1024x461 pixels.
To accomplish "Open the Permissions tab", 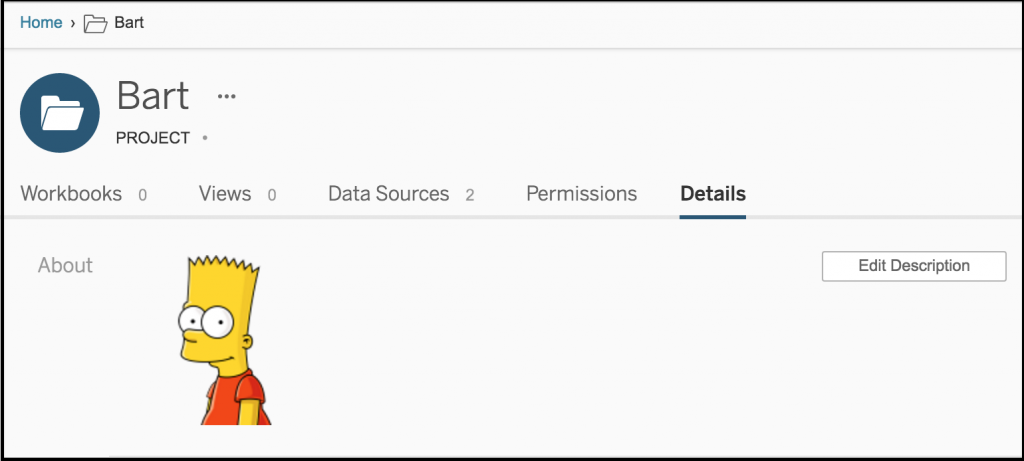I will click(x=582, y=194).
